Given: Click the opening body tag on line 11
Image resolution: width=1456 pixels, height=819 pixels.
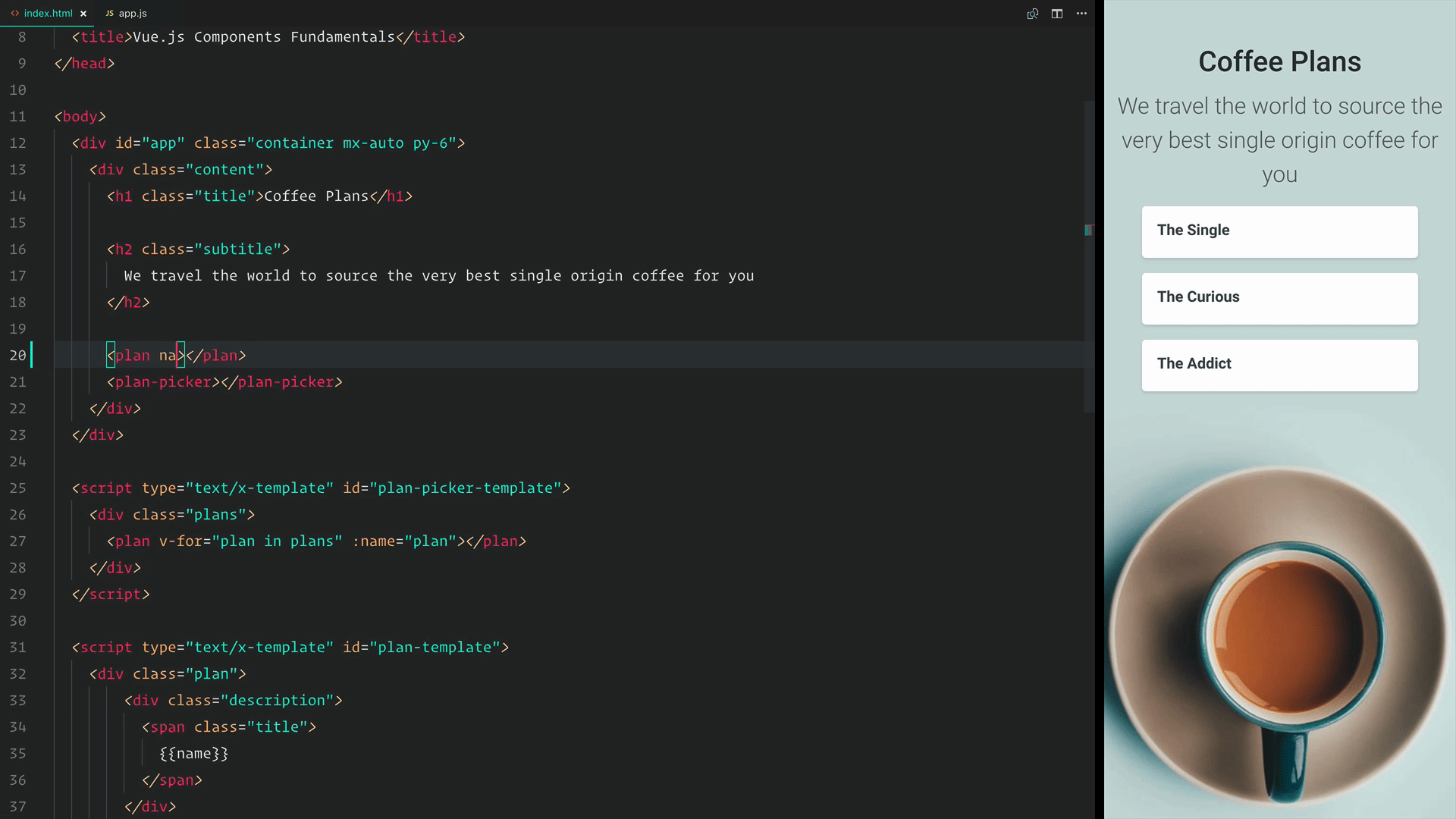Looking at the screenshot, I should tap(80, 116).
